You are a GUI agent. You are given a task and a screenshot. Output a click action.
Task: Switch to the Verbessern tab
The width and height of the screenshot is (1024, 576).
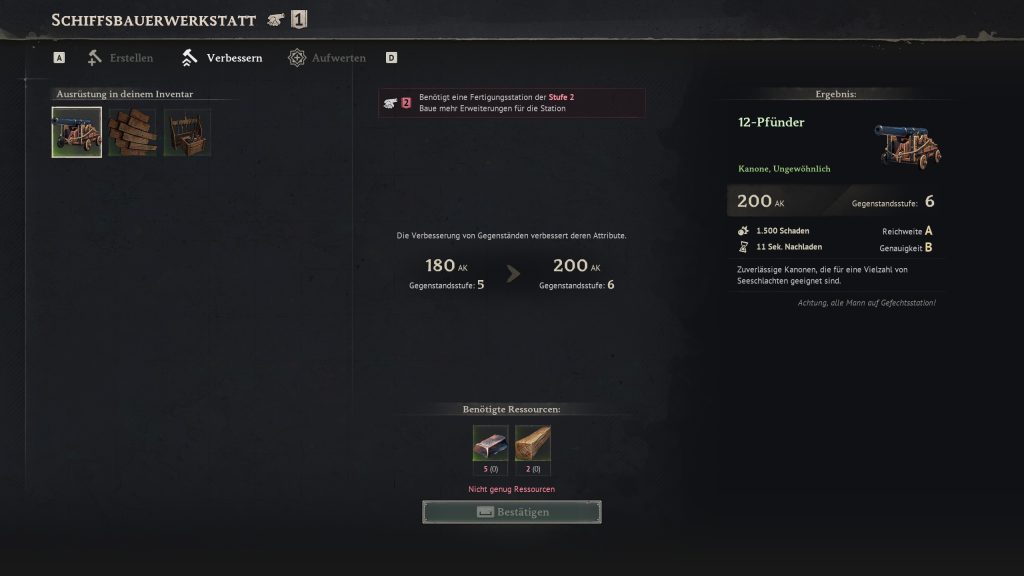tap(222, 58)
